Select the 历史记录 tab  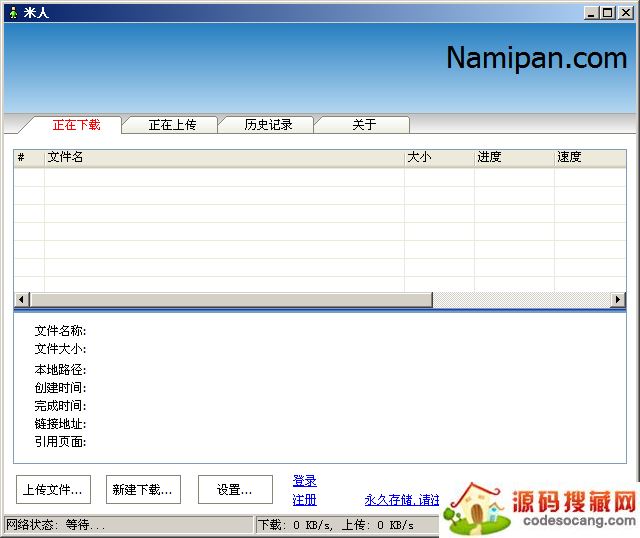[x=268, y=125]
